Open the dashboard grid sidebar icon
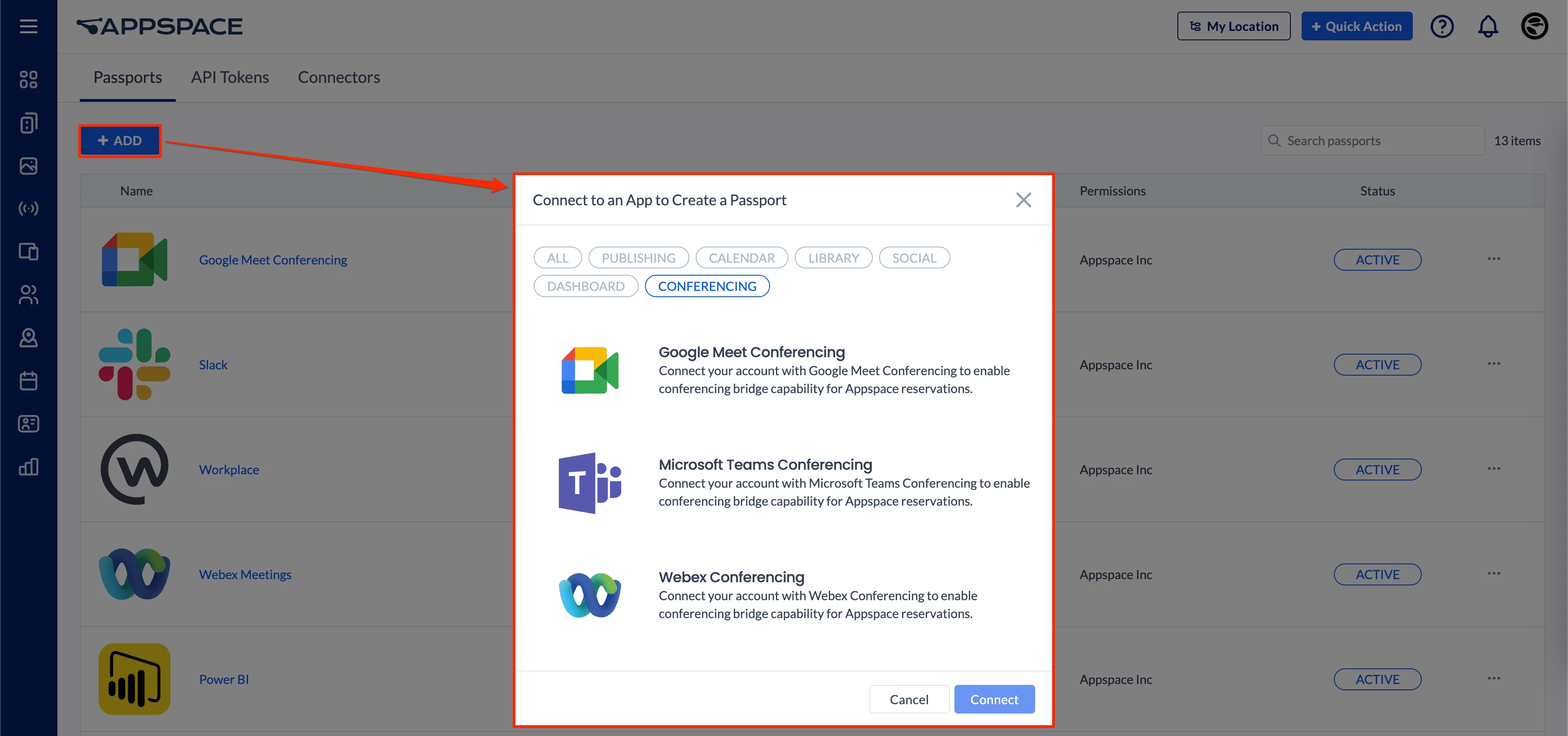1568x736 pixels. pos(28,80)
